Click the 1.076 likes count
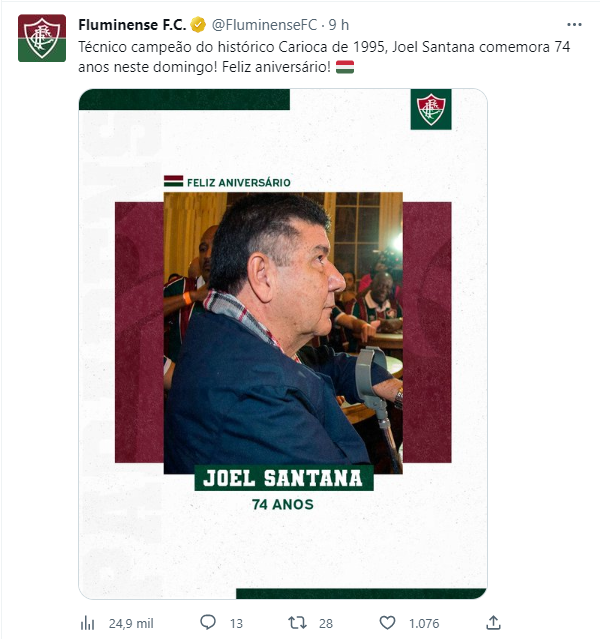Image resolution: width=600 pixels, height=639 pixels. pos(424,623)
